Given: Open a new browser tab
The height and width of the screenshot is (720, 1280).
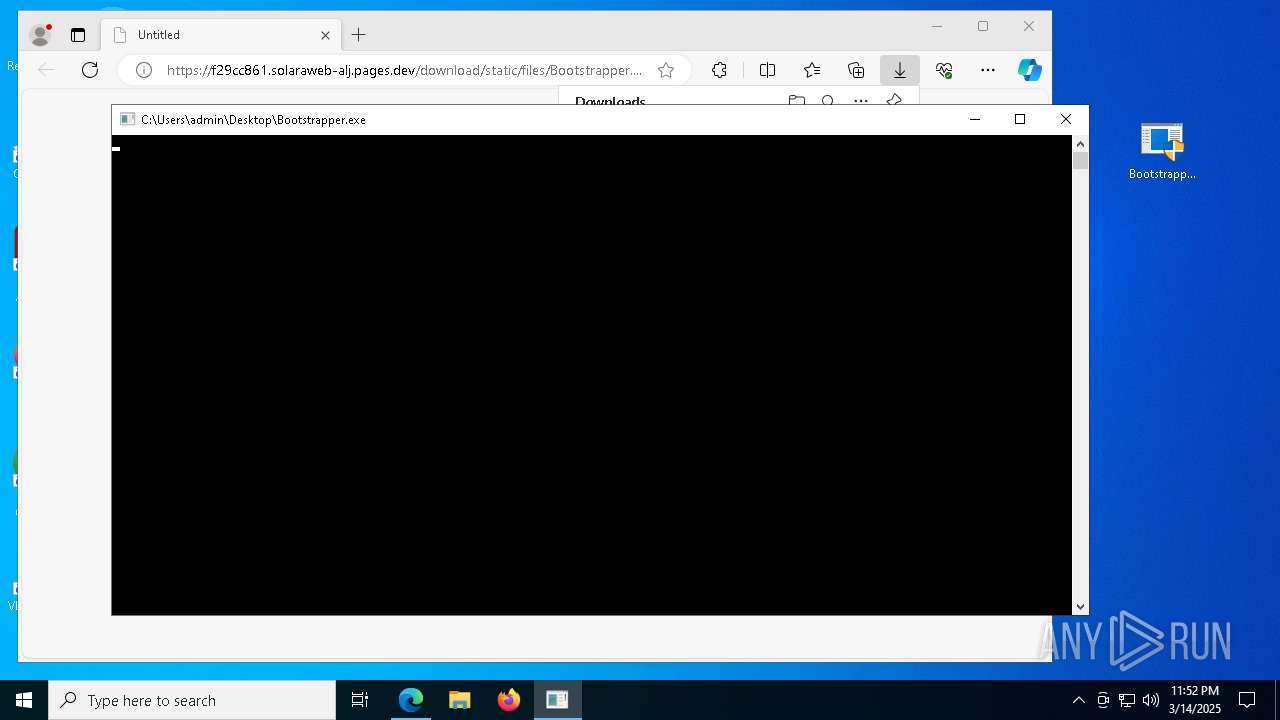Looking at the screenshot, I should click(359, 35).
